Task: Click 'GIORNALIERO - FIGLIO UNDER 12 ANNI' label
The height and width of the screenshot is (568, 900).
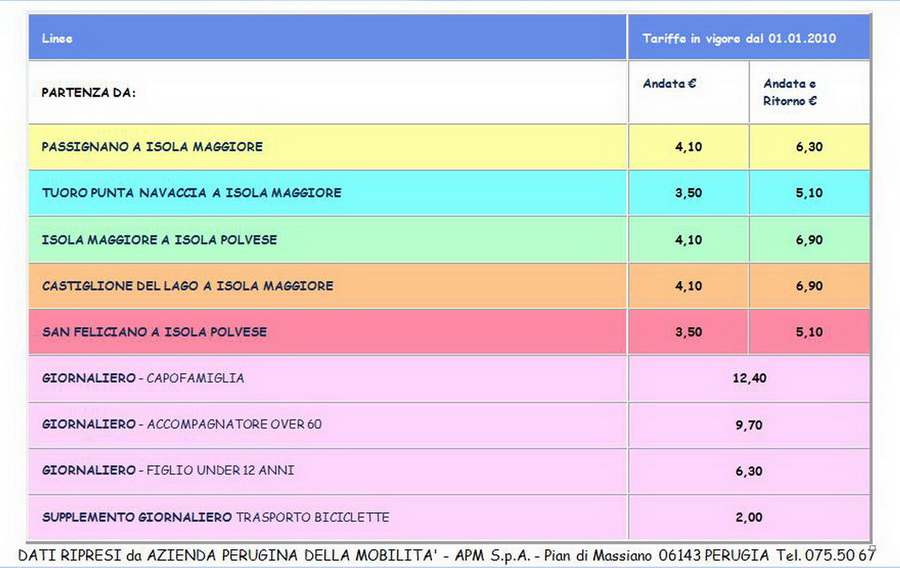Action: [x=168, y=470]
